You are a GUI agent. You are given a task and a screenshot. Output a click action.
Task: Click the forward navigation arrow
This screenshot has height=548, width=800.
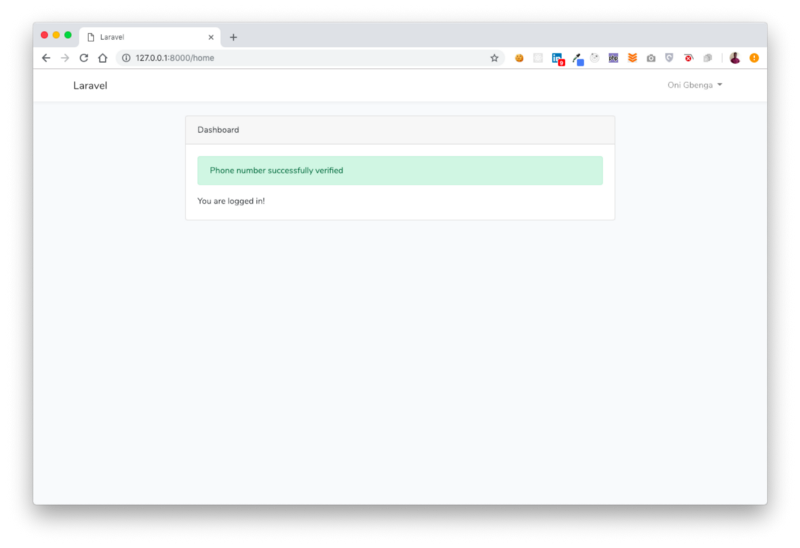tap(65, 58)
